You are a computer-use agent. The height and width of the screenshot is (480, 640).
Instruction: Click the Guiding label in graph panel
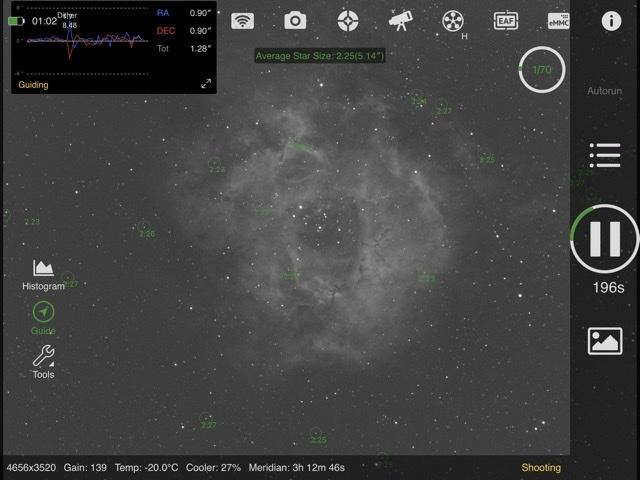tap(33, 84)
